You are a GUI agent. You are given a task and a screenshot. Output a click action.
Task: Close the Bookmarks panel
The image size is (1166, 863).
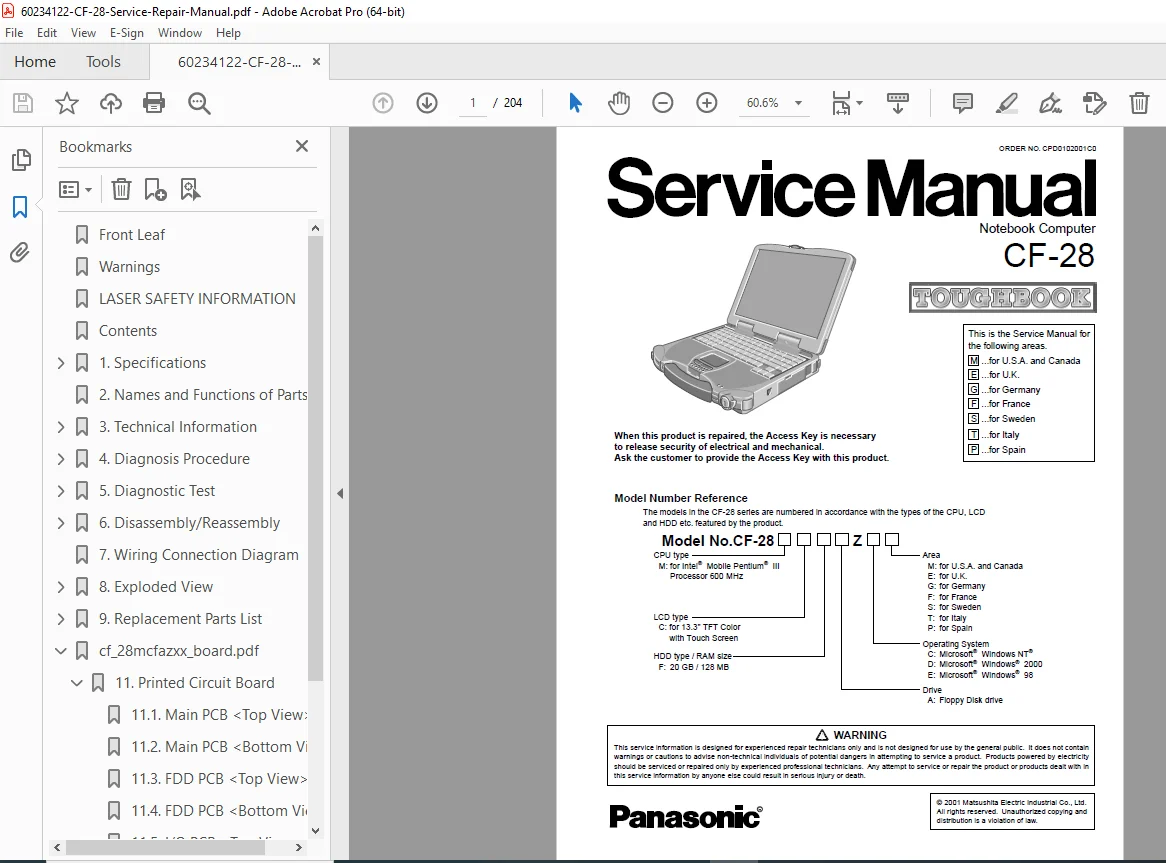tap(302, 146)
